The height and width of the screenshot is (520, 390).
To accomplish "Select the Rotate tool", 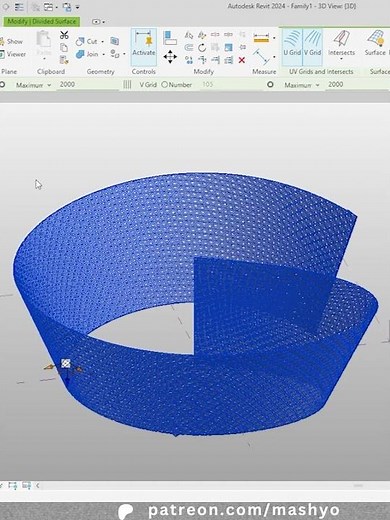I will (x=202, y=48).
